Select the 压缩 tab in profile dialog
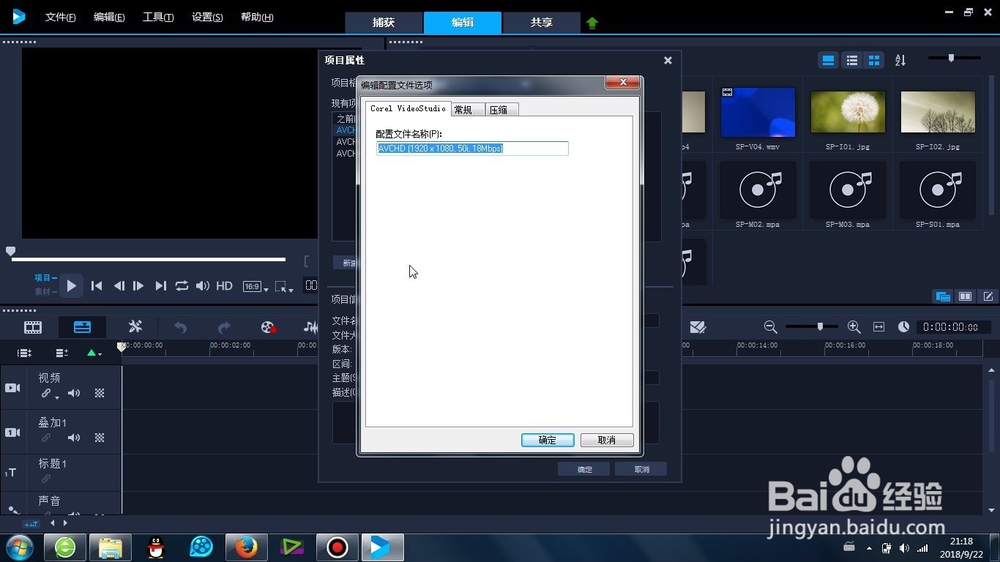The image size is (1000, 562). click(501, 110)
